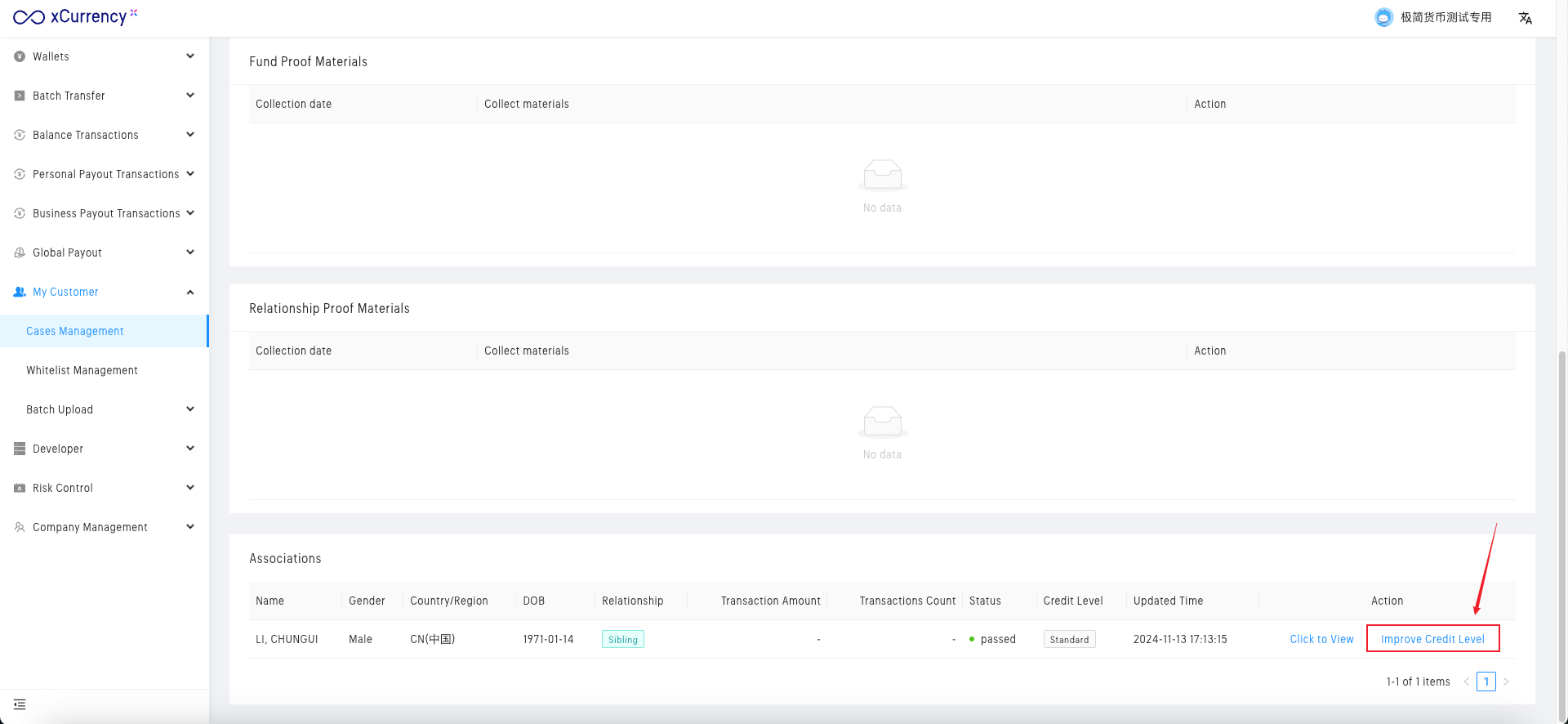
Task: Click the account name 极简货币测试专用
Action: click(x=1445, y=17)
